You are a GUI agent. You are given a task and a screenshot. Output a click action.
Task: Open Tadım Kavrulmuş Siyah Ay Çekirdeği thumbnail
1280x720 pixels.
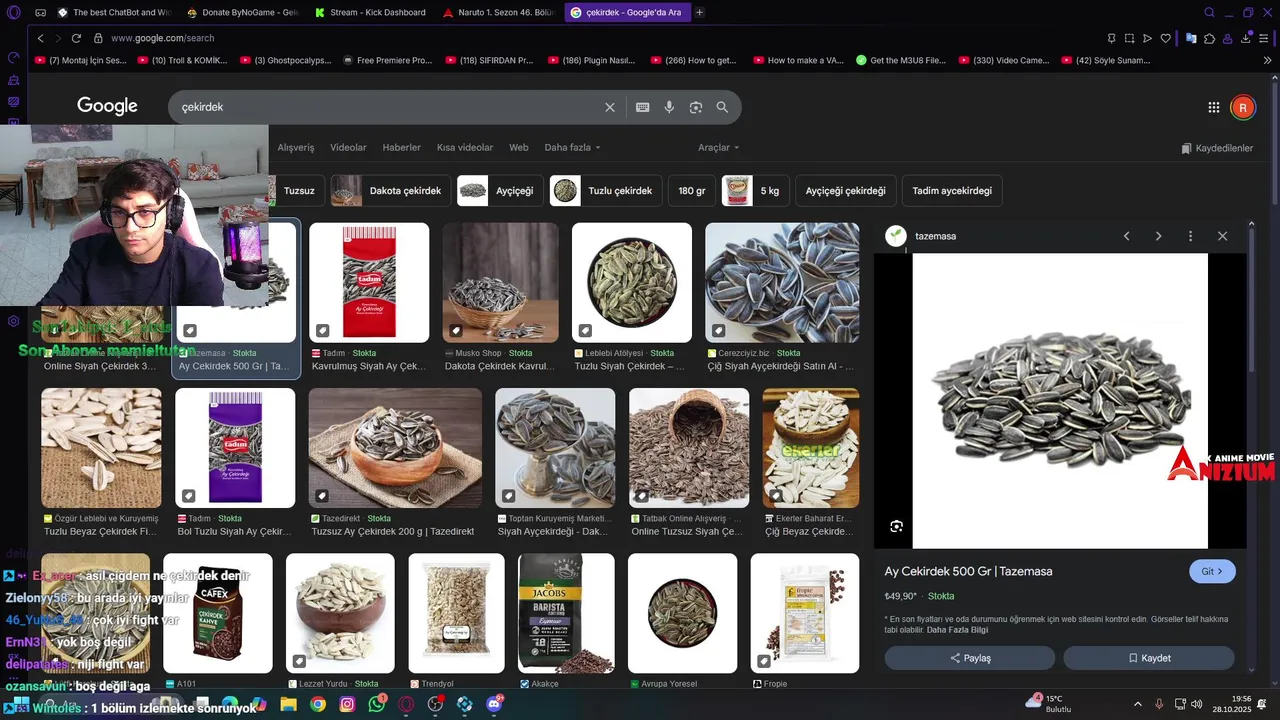click(x=369, y=283)
